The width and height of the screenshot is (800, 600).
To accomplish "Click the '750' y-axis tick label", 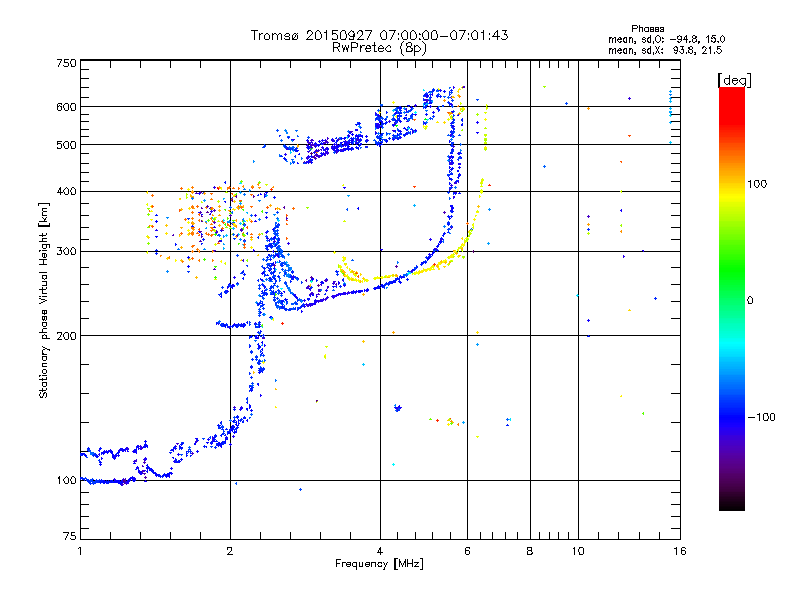I will (x=66, y=63).
